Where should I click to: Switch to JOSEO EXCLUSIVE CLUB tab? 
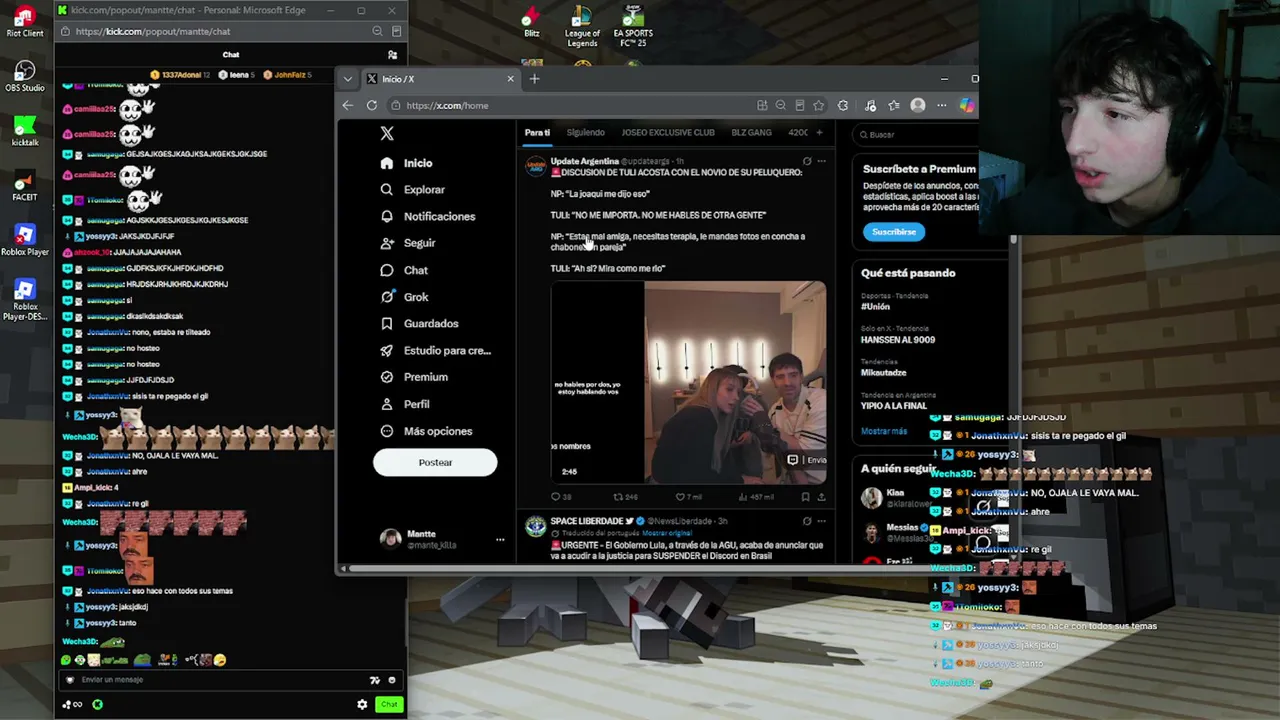click(x=668, y=133)
